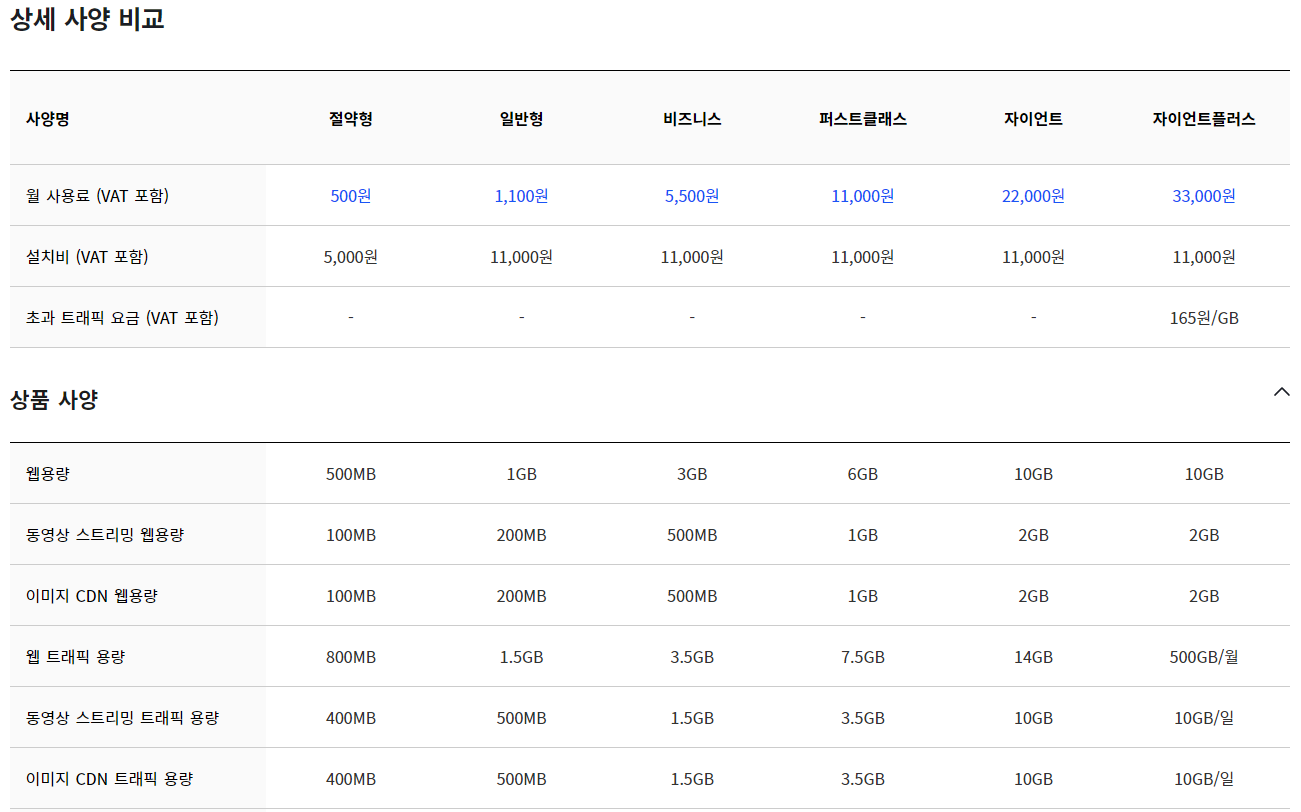Click the 33,000원 monthly fee link
The width and height of the screenshot is (1301, 812).
[x=1204, y=196]
